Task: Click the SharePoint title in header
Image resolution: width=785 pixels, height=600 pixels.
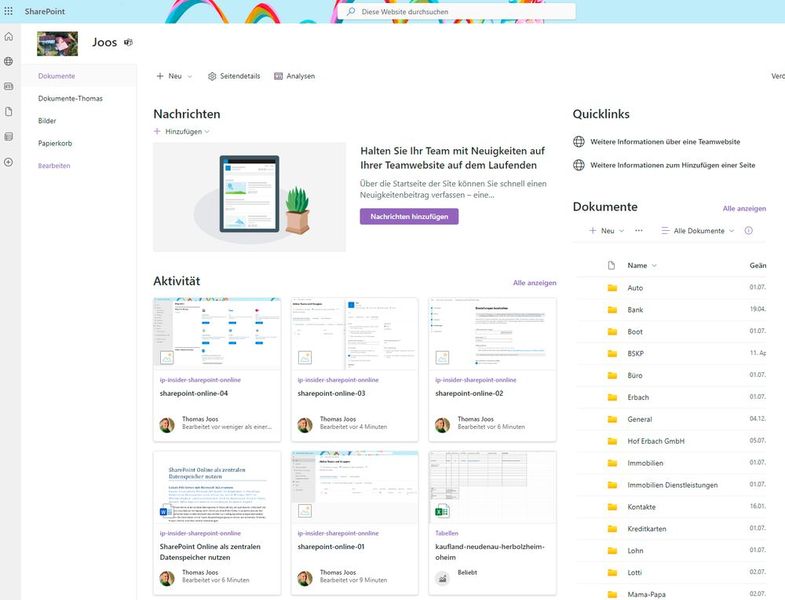Action: point(45,11)
